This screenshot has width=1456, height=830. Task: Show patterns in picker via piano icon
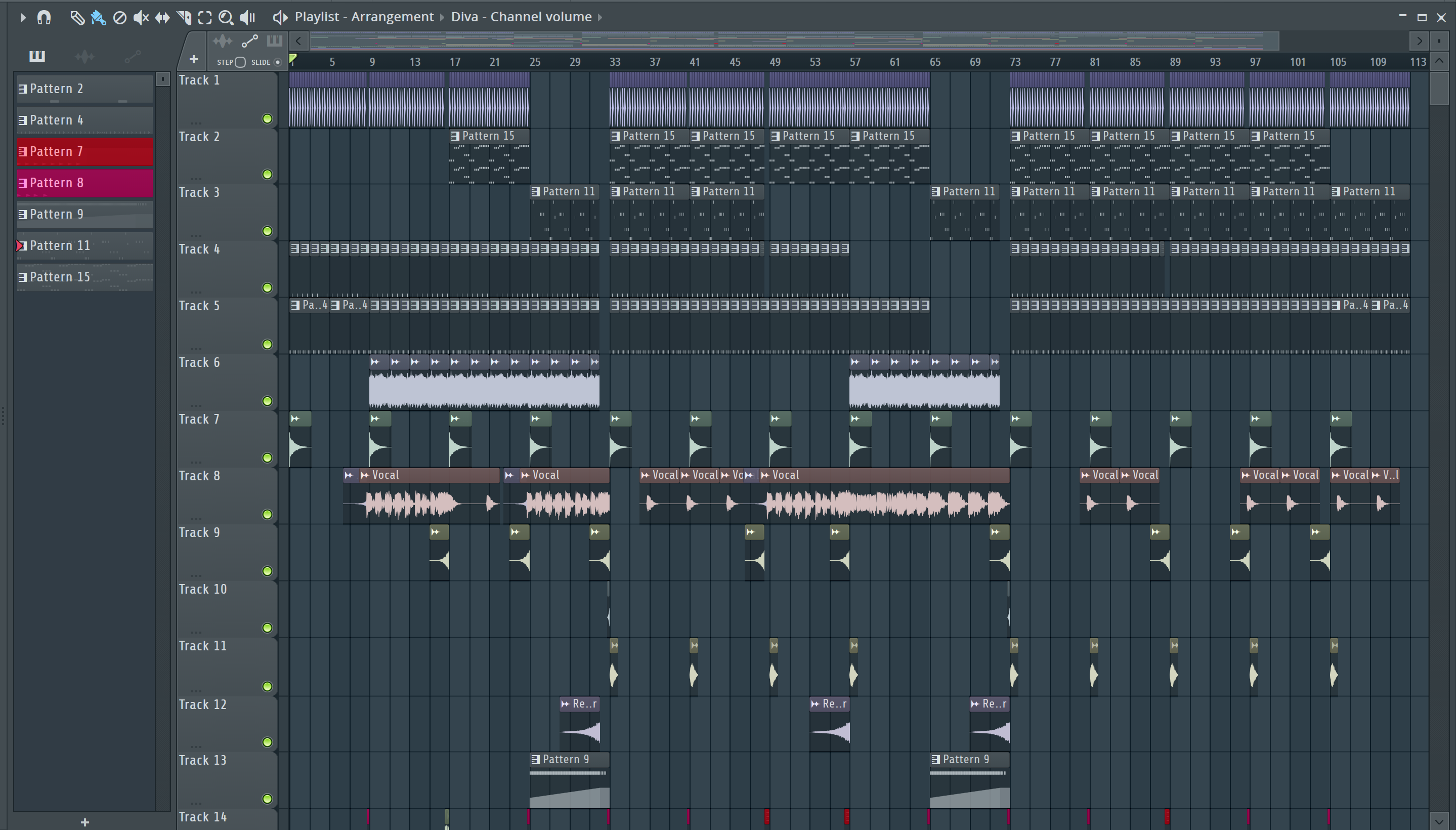pyautogui.click(x=37, y=56)
